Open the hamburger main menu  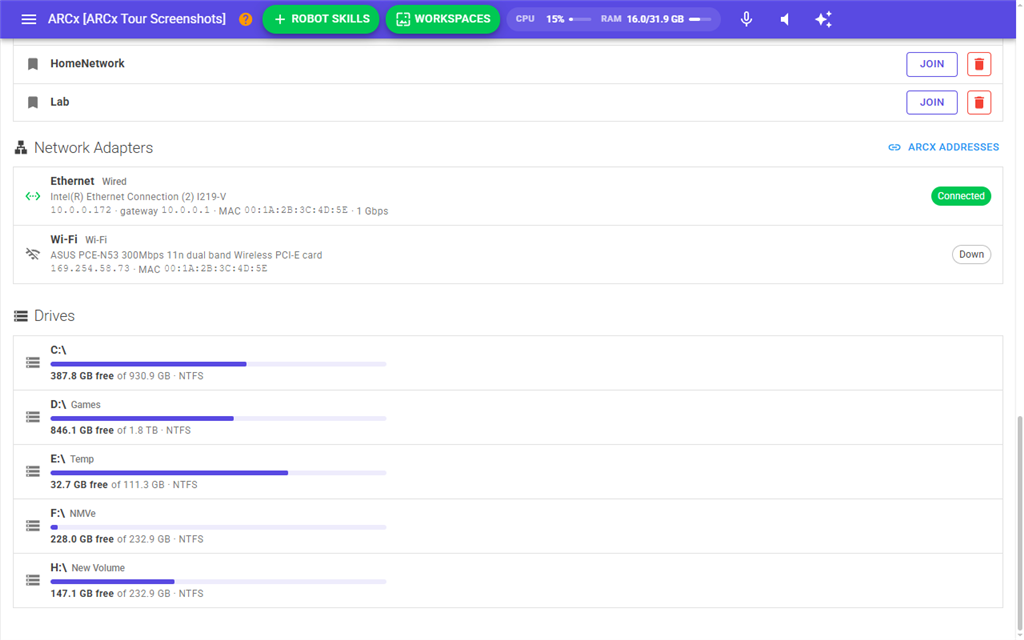[x=29, y=19]
